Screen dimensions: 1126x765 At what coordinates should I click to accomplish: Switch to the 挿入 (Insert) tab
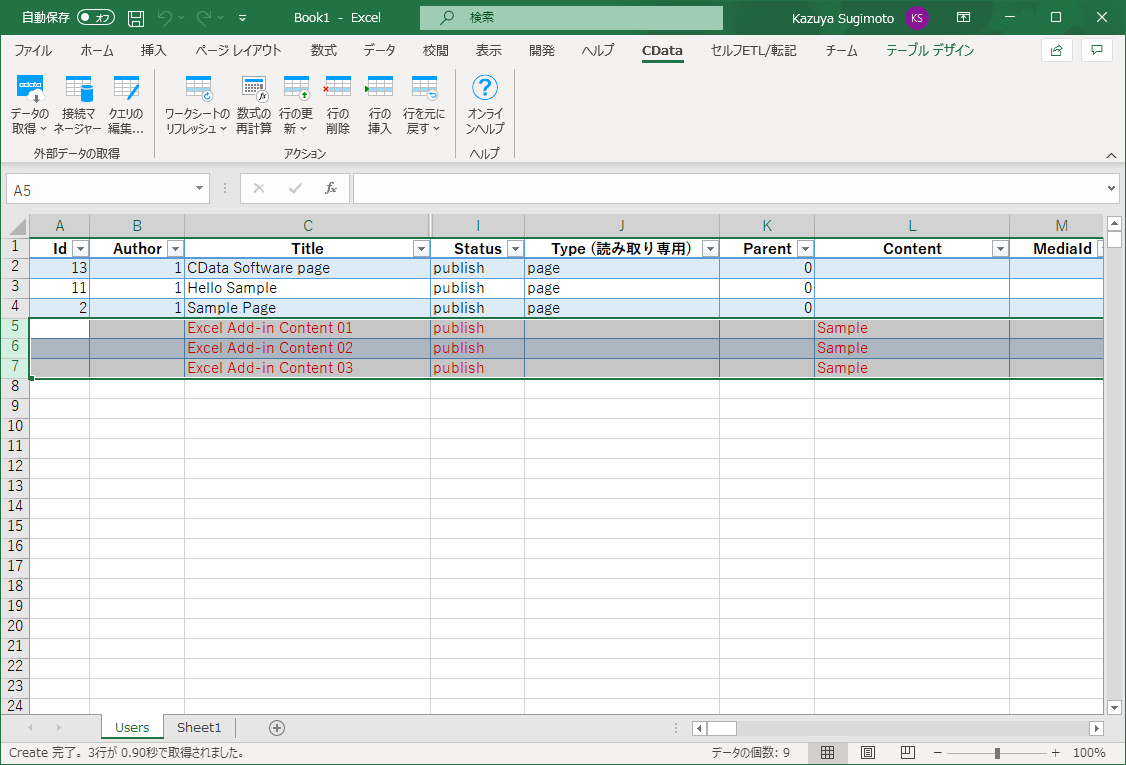click(x=153, y=50)
